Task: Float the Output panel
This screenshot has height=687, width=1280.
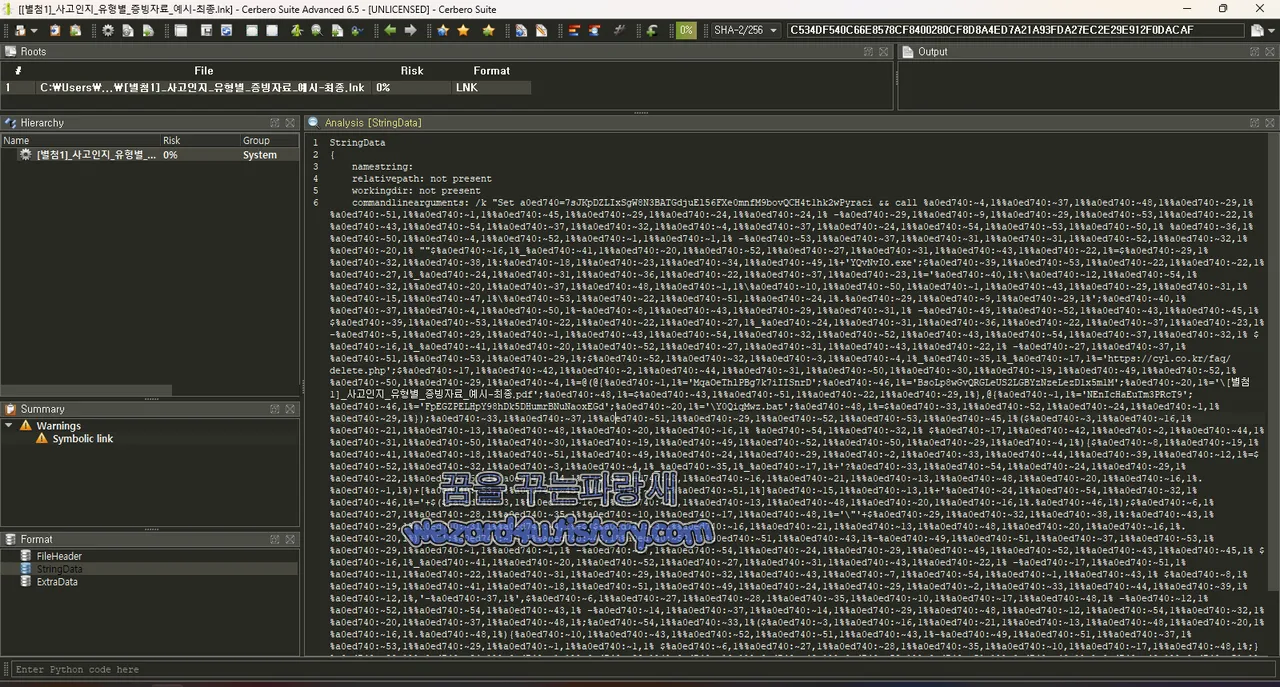Action: click(1254, 52)
